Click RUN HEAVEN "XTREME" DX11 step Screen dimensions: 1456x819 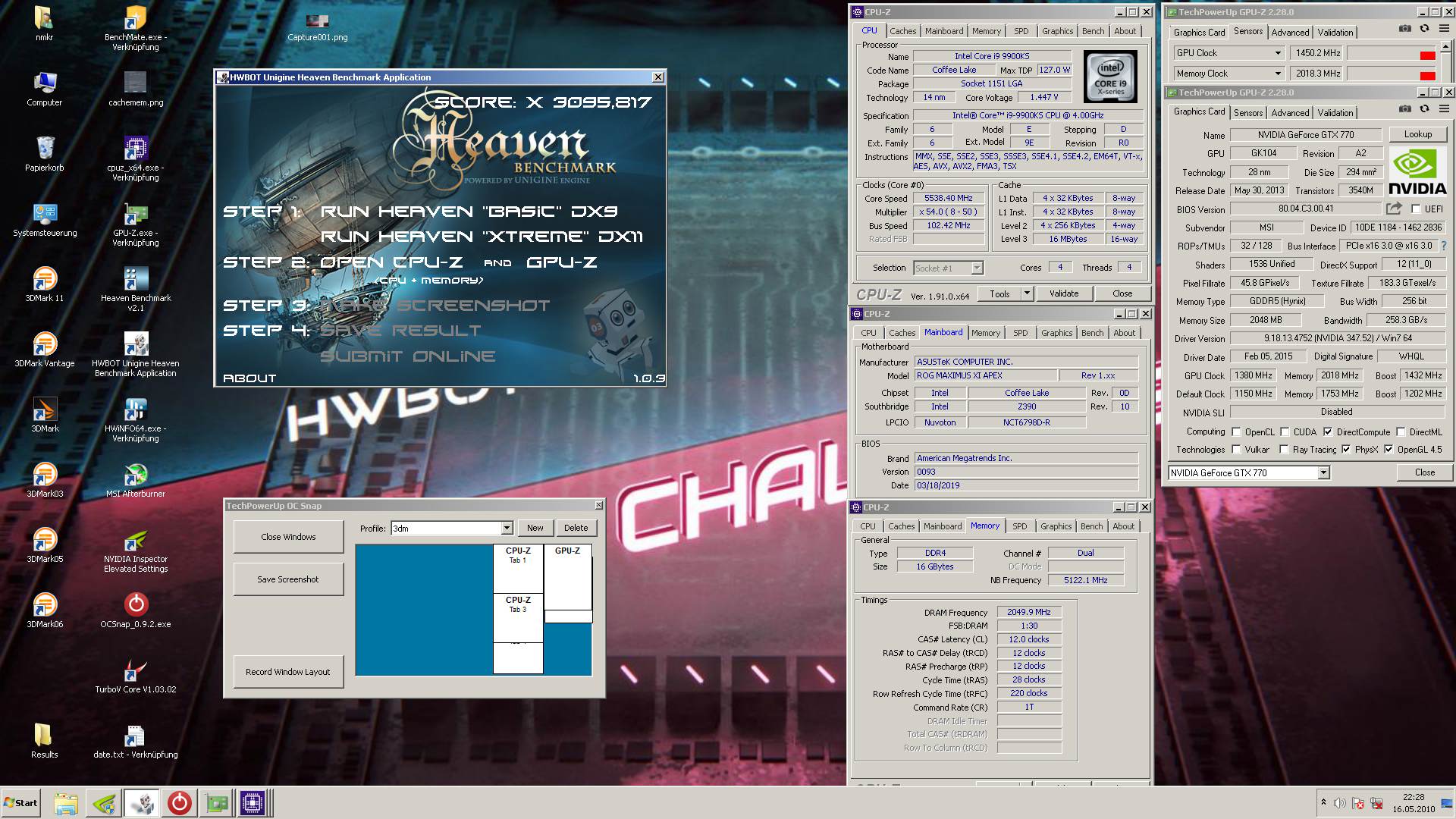pyautogui.click(x=482, y=237)
